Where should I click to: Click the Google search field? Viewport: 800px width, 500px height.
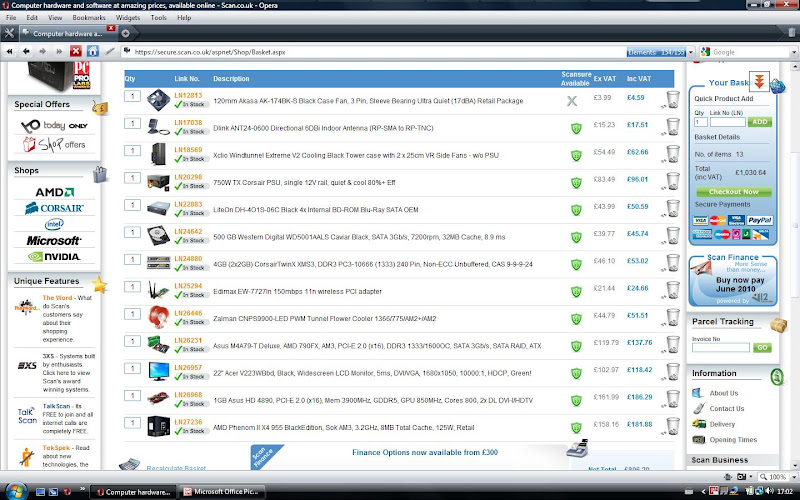coord(750,52)
